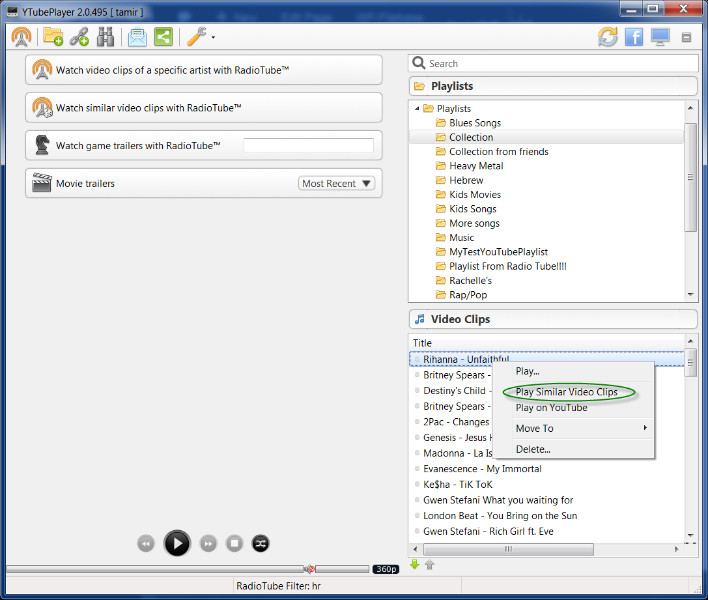This screenshot has width=708, height=600.
Task: Select London Beat - You Bring on the Sun
Action: coord(500,516)
